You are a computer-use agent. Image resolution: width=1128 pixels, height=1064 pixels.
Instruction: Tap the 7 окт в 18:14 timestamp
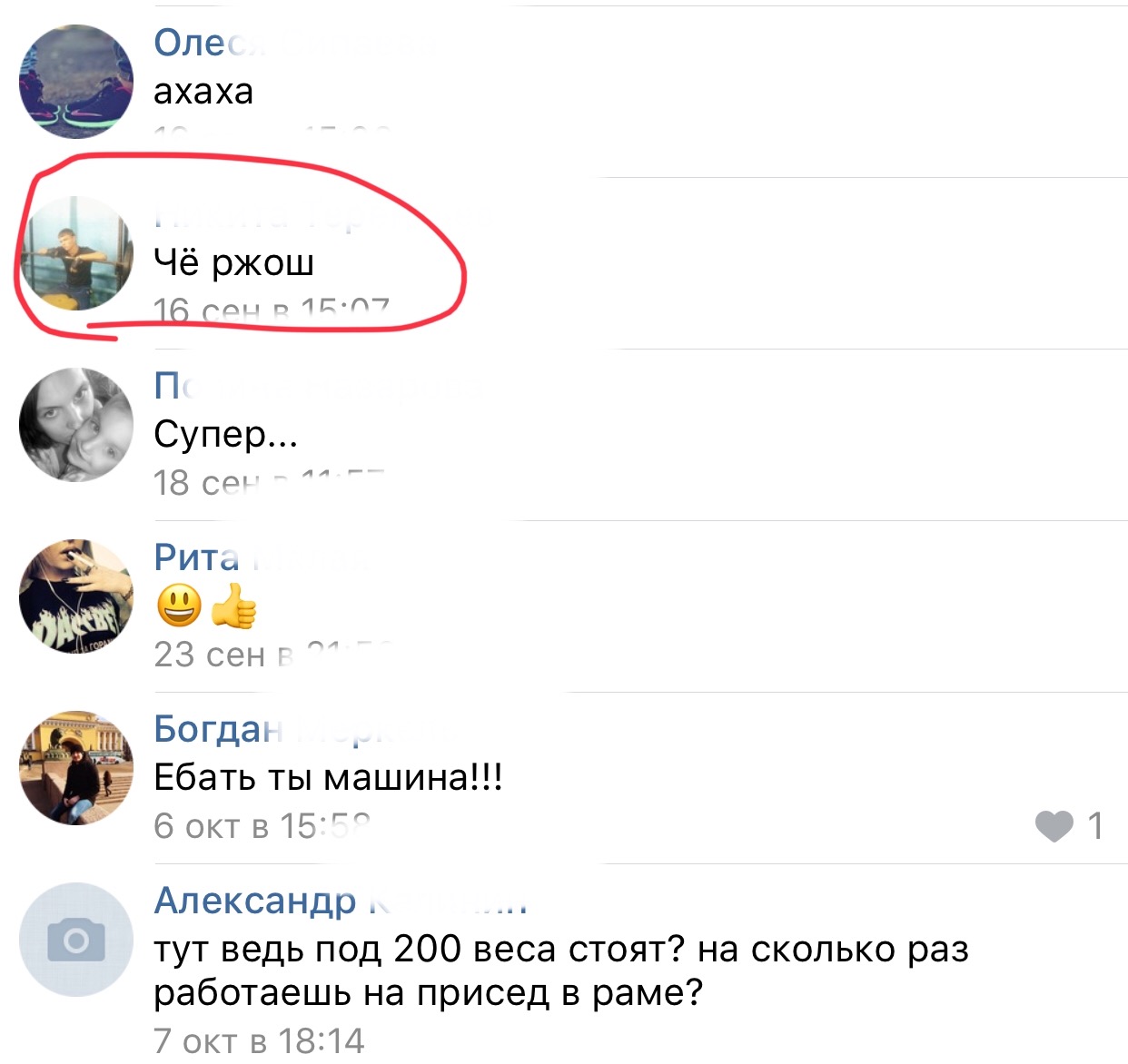[259, 1040]
